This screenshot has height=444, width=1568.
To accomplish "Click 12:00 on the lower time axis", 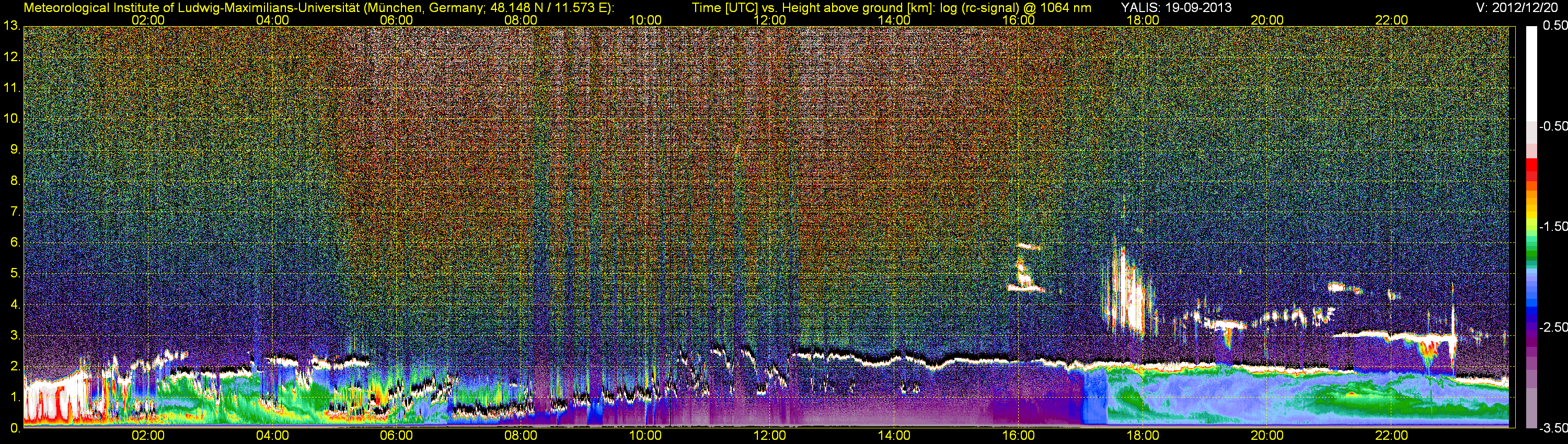I will pos(769,436).
